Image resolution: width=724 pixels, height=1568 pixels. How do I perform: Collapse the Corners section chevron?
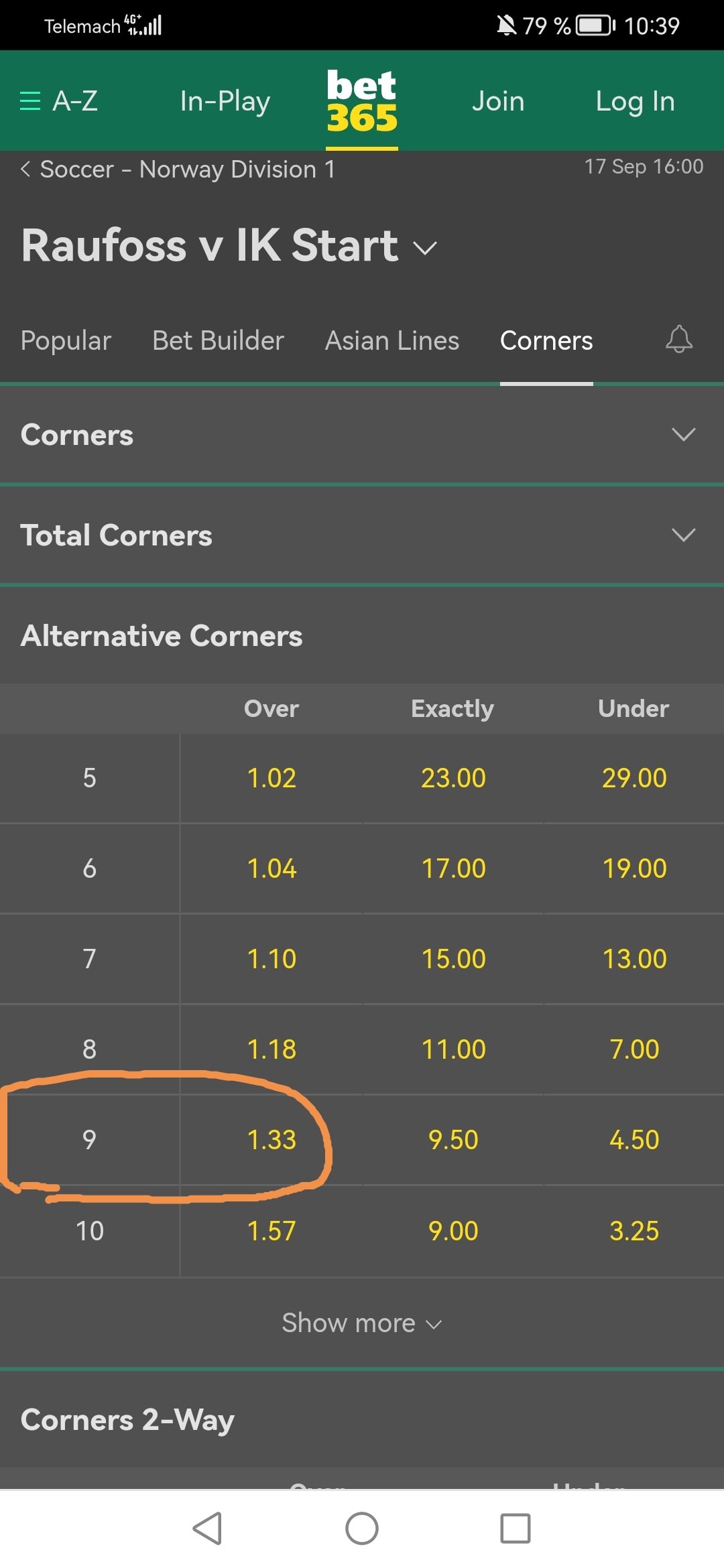coord(683,434)
